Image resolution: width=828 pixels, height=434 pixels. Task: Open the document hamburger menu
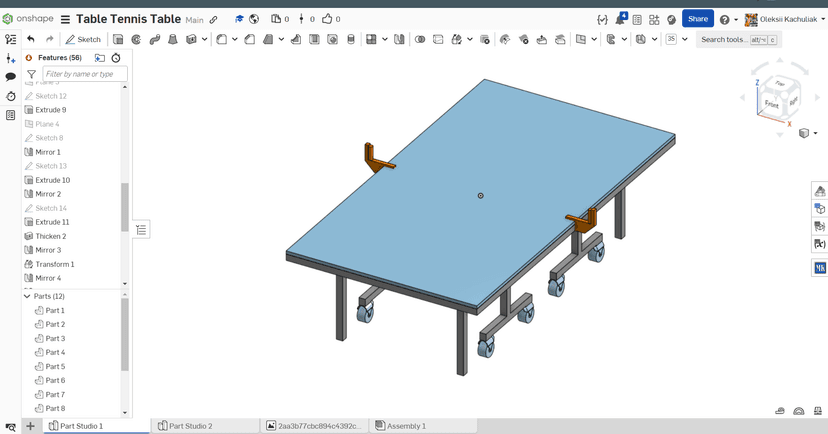pos(65,19)
